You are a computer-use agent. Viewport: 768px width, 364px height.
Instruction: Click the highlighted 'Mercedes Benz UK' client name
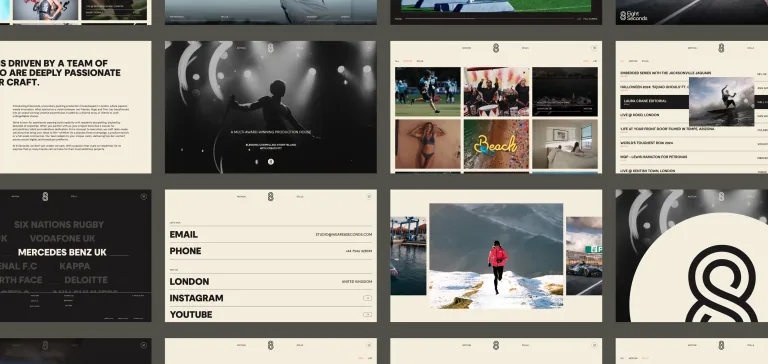pos(62,252)
